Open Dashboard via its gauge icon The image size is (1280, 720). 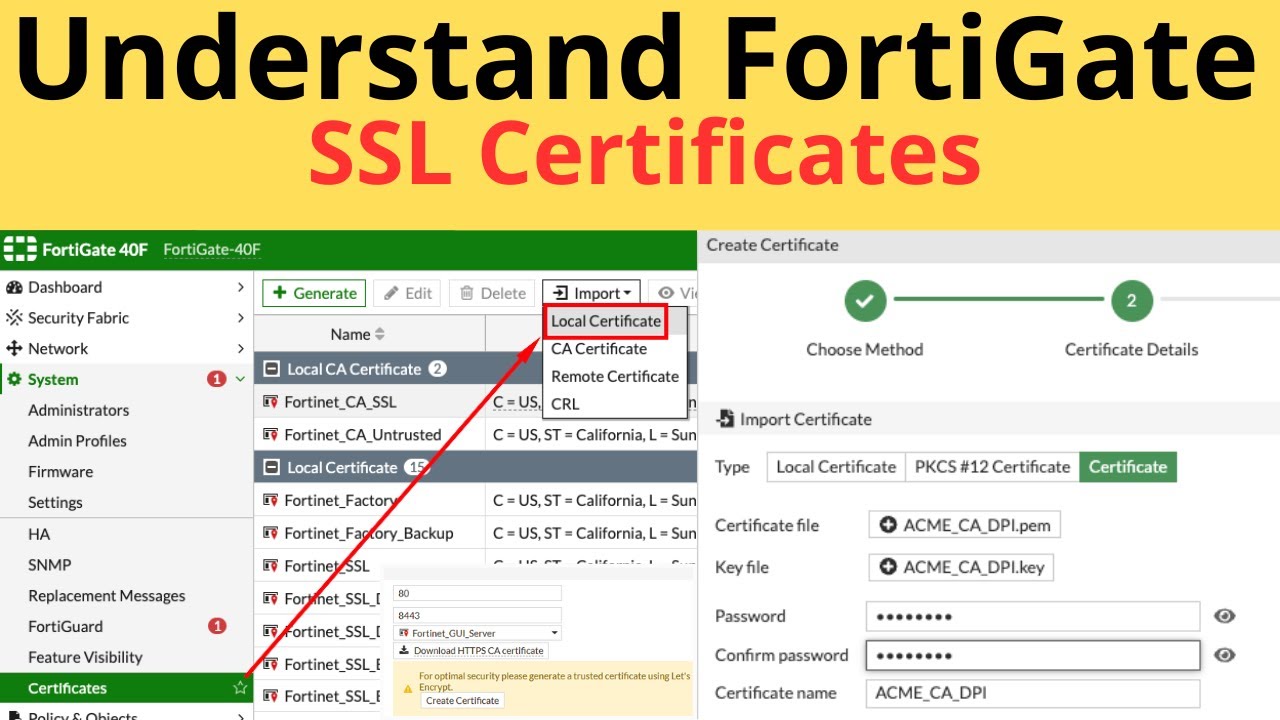(14, 287)
